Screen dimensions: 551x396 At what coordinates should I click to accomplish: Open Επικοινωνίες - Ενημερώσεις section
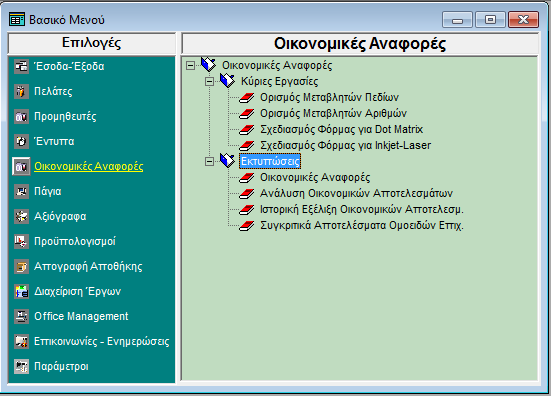click(x=102, y=341)
